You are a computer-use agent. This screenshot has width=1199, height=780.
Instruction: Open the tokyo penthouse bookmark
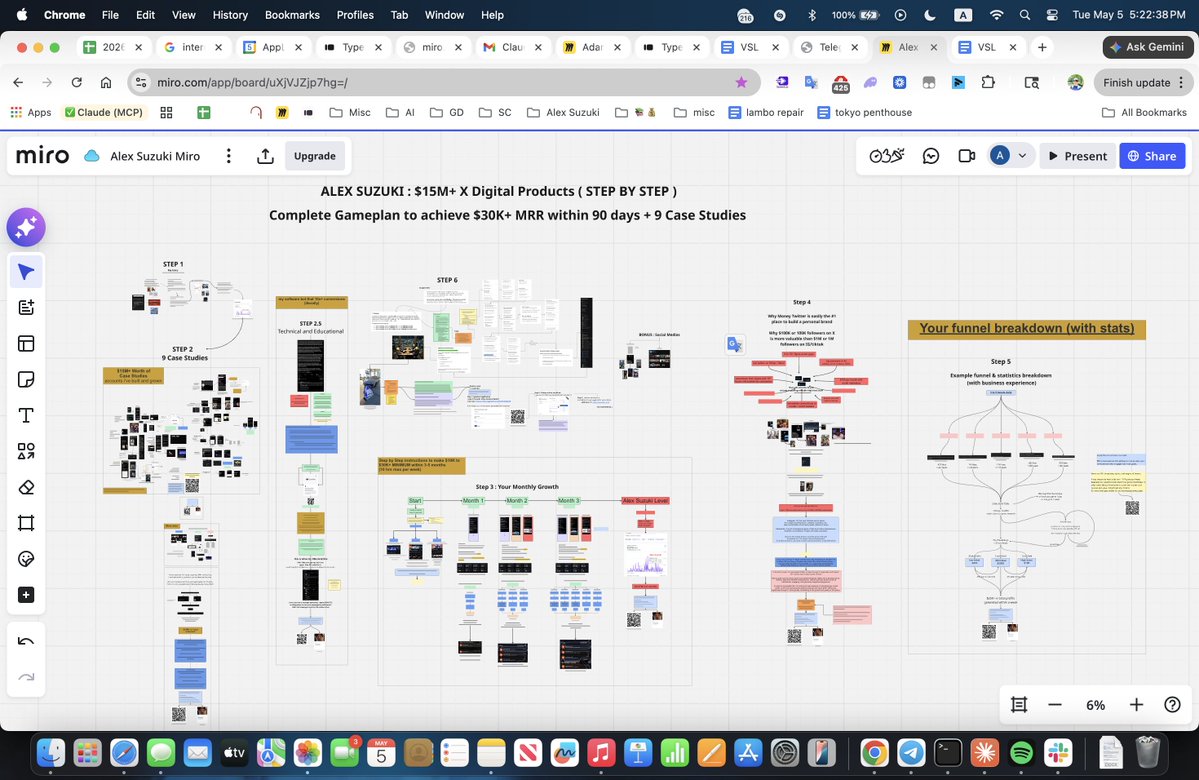pyautogui.click(x=865, y=112)
